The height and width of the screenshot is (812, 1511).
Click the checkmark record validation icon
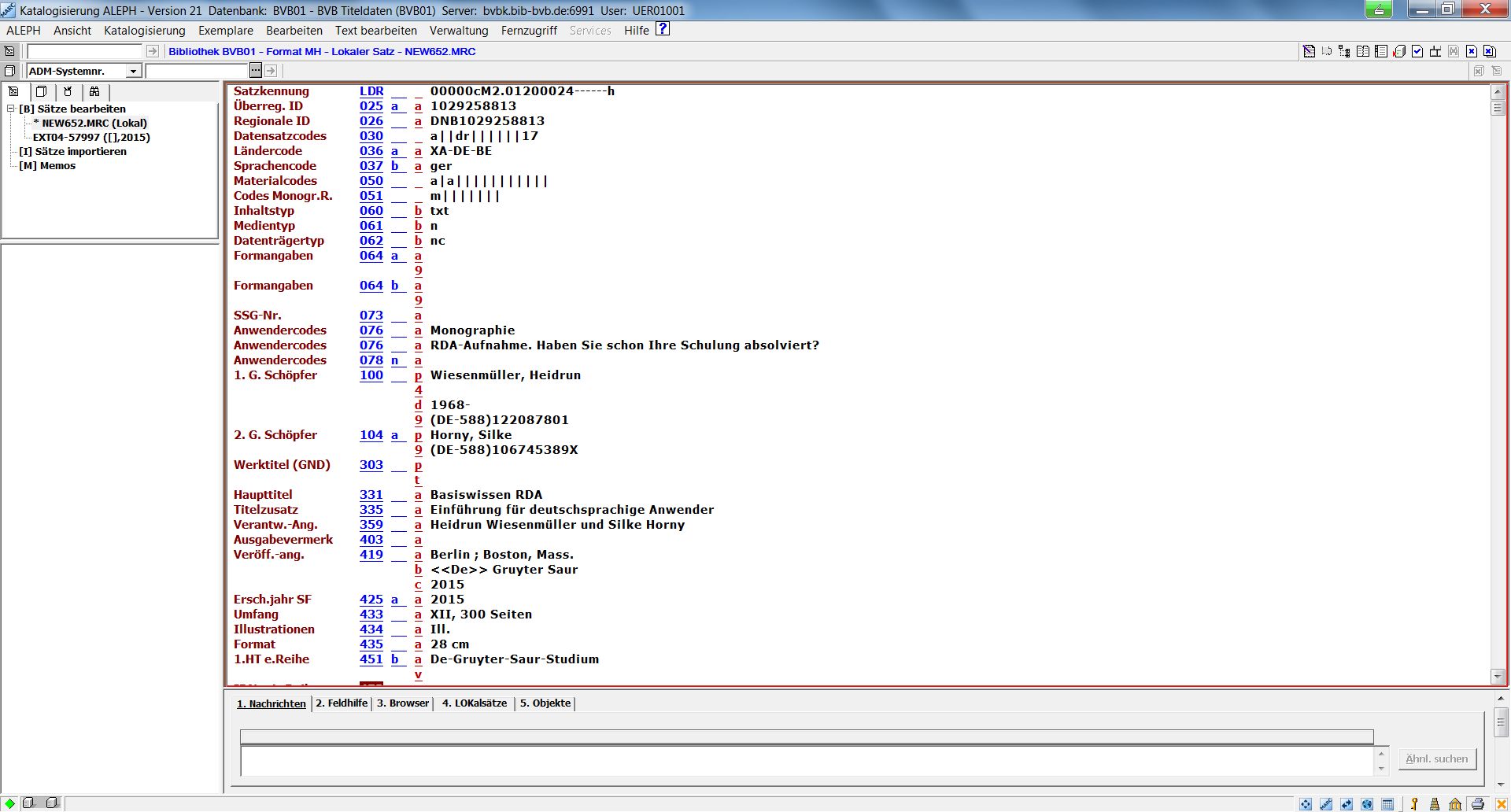coord(1417,51)
